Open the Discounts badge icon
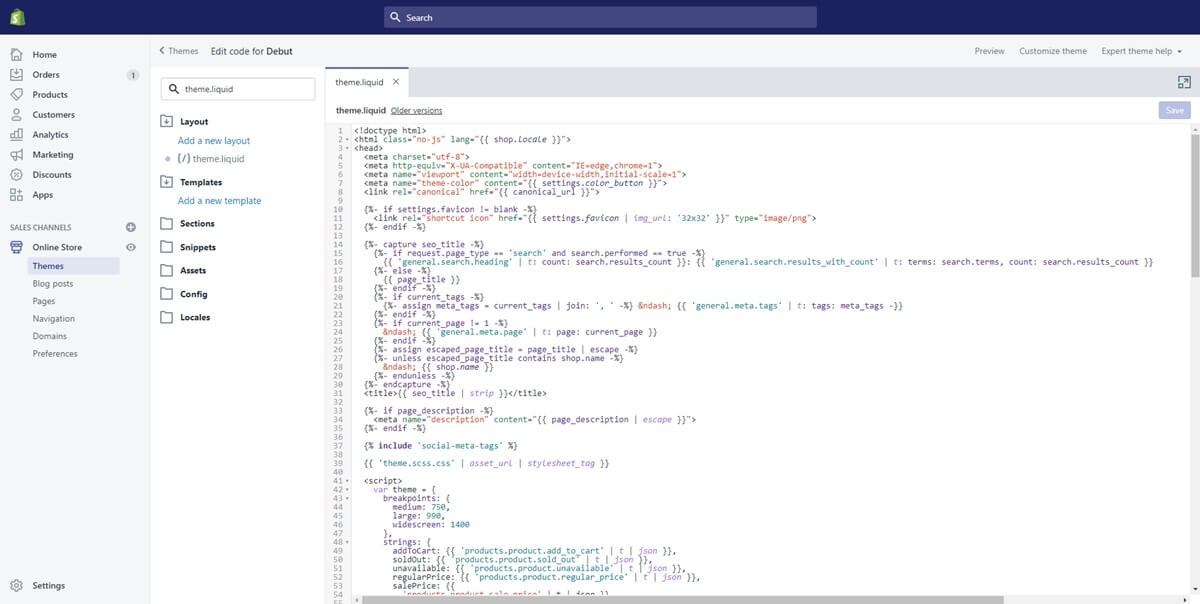 click(16, 174)
